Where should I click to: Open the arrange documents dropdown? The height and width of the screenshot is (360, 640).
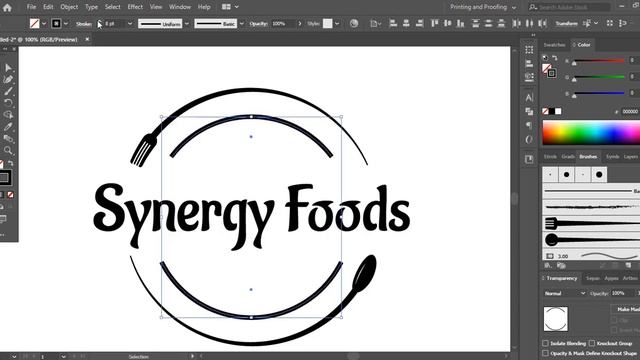pyautogui.click(x=230, y=7)
